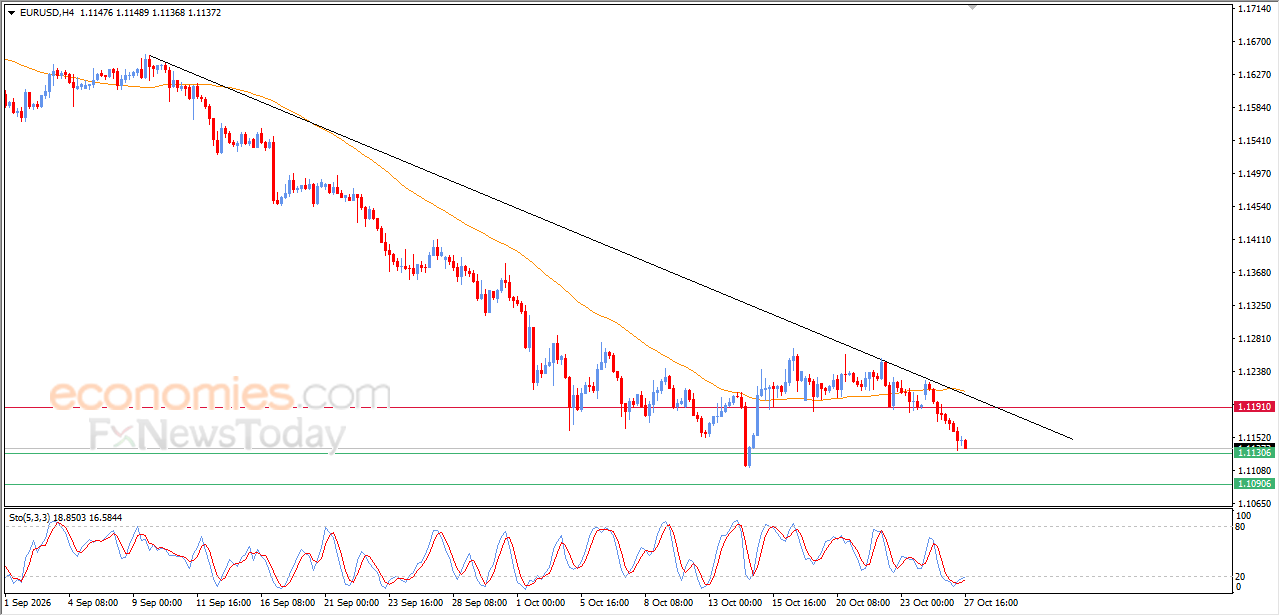Click the Sto(5,3,3) indicator label

click(x=30, y=518)
